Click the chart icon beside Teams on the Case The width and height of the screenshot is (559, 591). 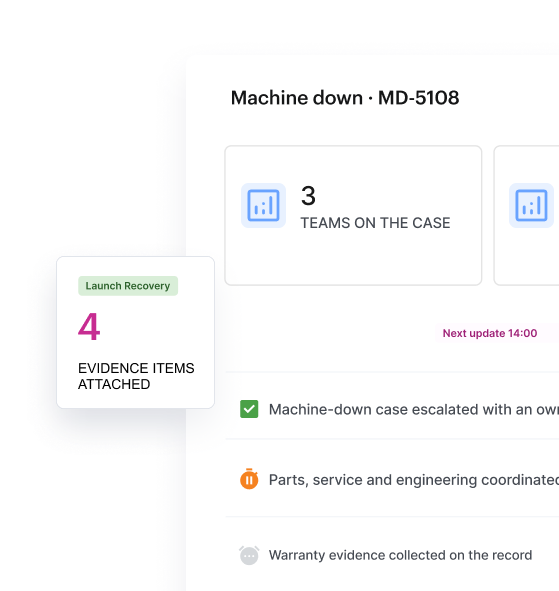(263, 205)
